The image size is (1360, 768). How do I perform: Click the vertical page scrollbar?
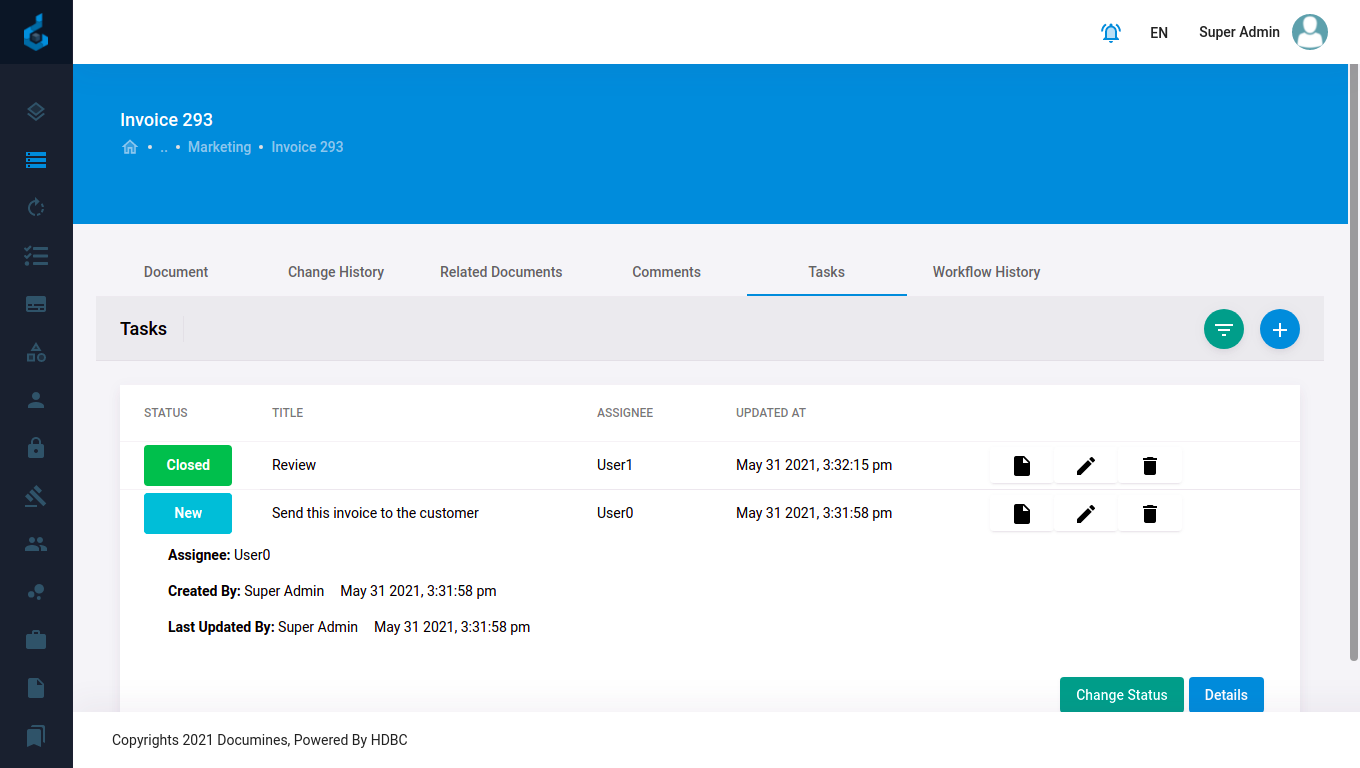tap(1354, 360)
